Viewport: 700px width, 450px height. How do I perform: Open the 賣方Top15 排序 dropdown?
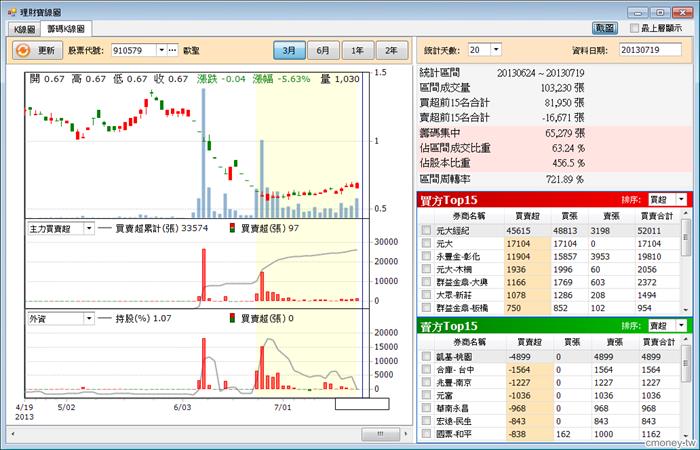click(681, 326)
